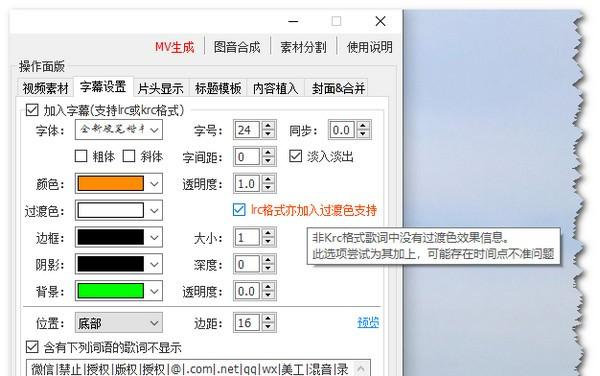Image resolution: width=600 pixels, height=376 pixels.
Task: Decrease the 字号 value
Action: point(268,134)
